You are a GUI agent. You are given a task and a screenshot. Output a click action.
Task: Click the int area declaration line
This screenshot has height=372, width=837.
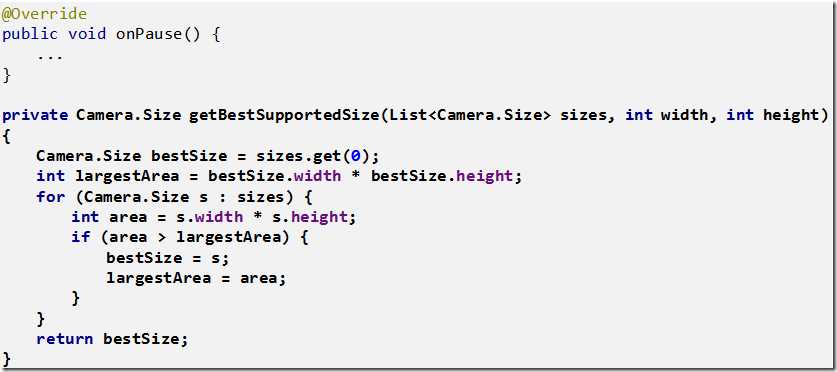(x=214, y=217)
